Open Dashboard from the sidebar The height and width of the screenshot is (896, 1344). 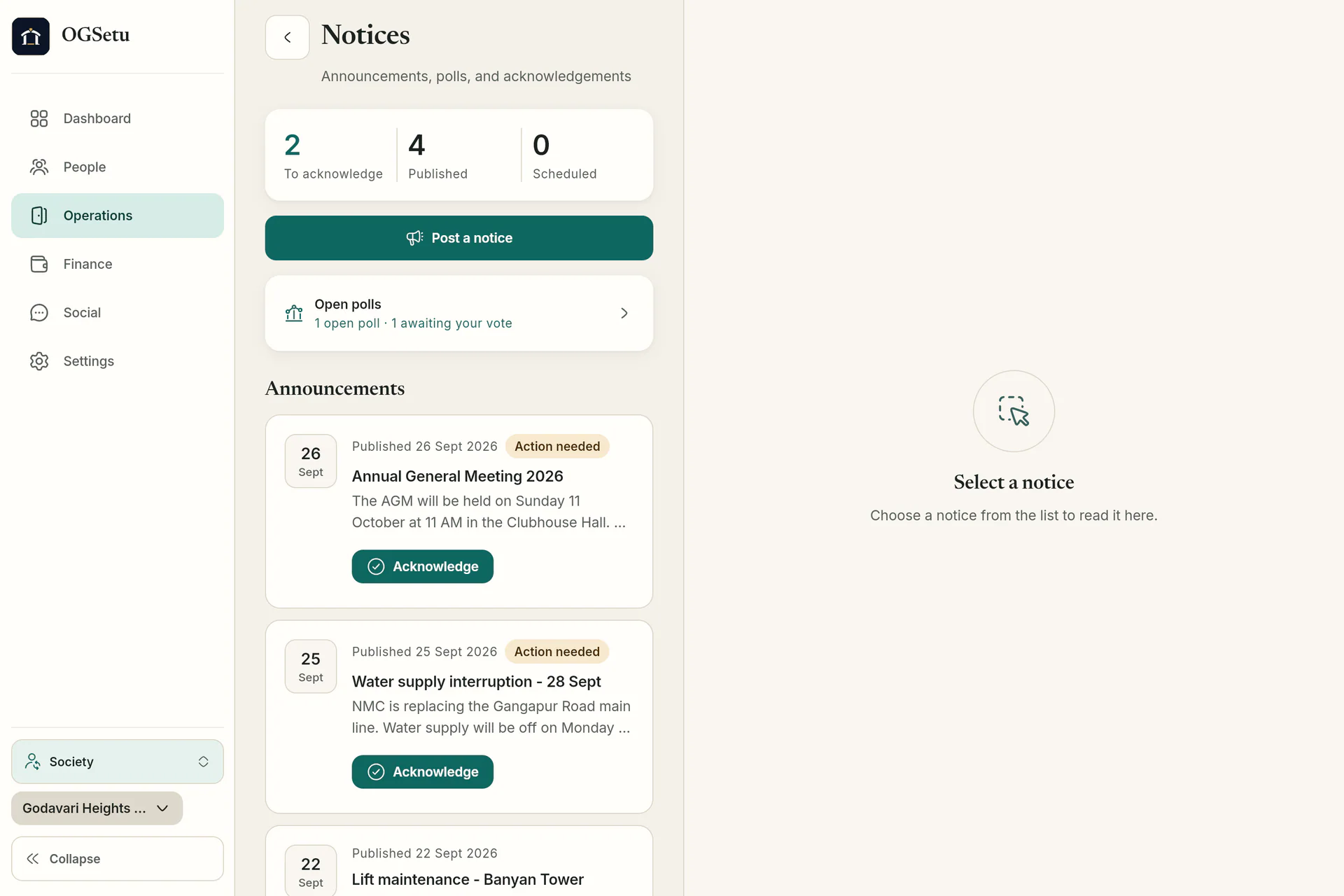(x=118, y=118)
